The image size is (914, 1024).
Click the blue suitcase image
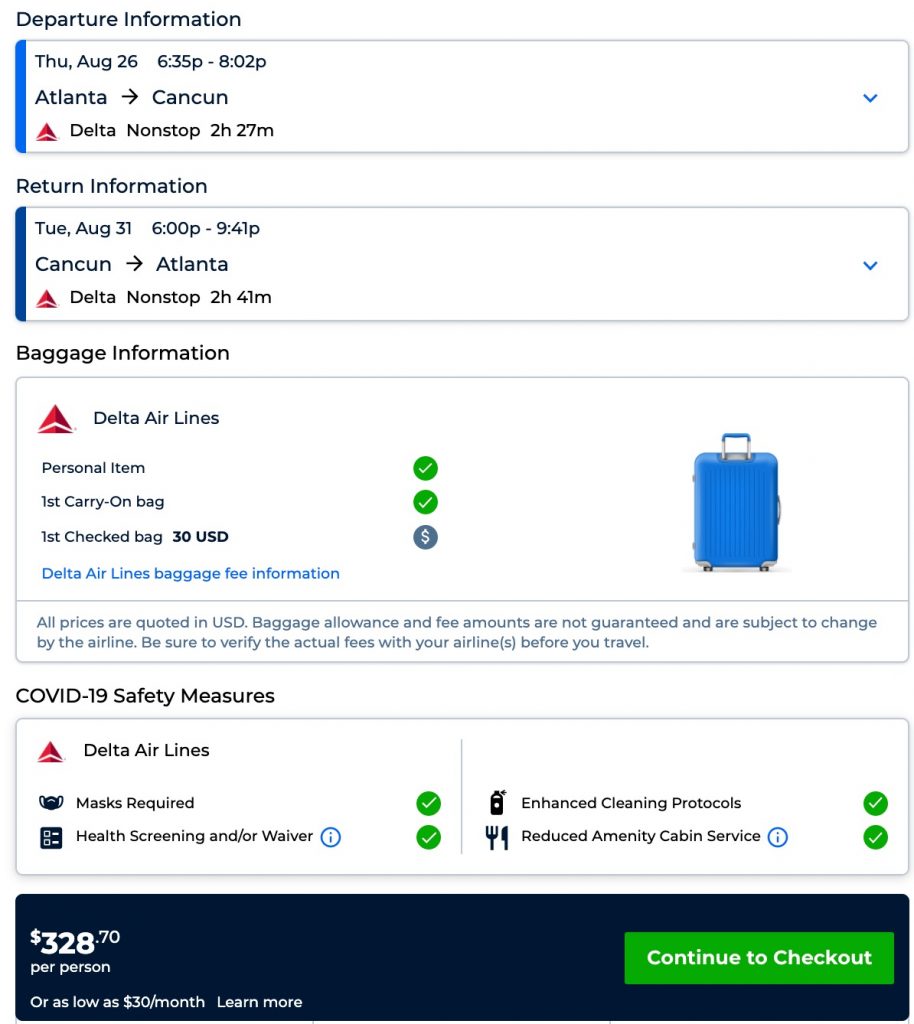click(x=736, y=502)
